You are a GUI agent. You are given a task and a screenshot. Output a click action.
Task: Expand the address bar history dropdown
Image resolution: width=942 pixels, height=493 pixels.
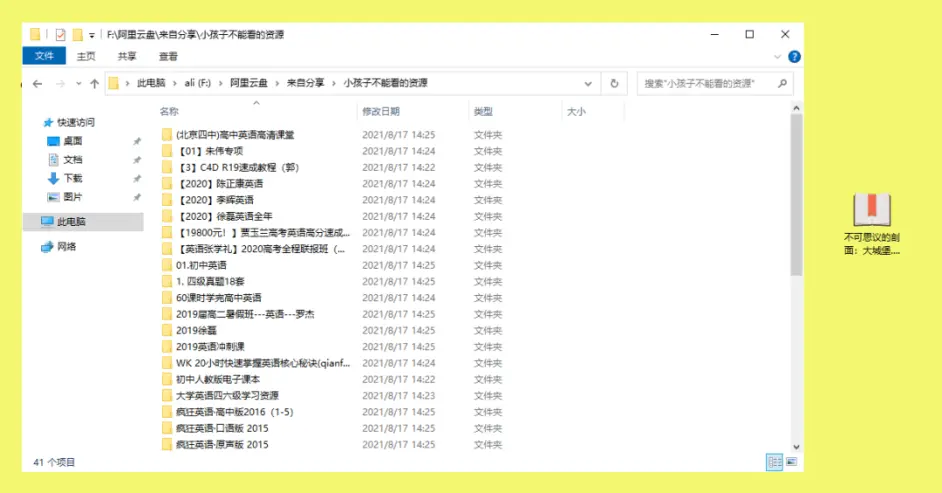[x=588, y=83]
